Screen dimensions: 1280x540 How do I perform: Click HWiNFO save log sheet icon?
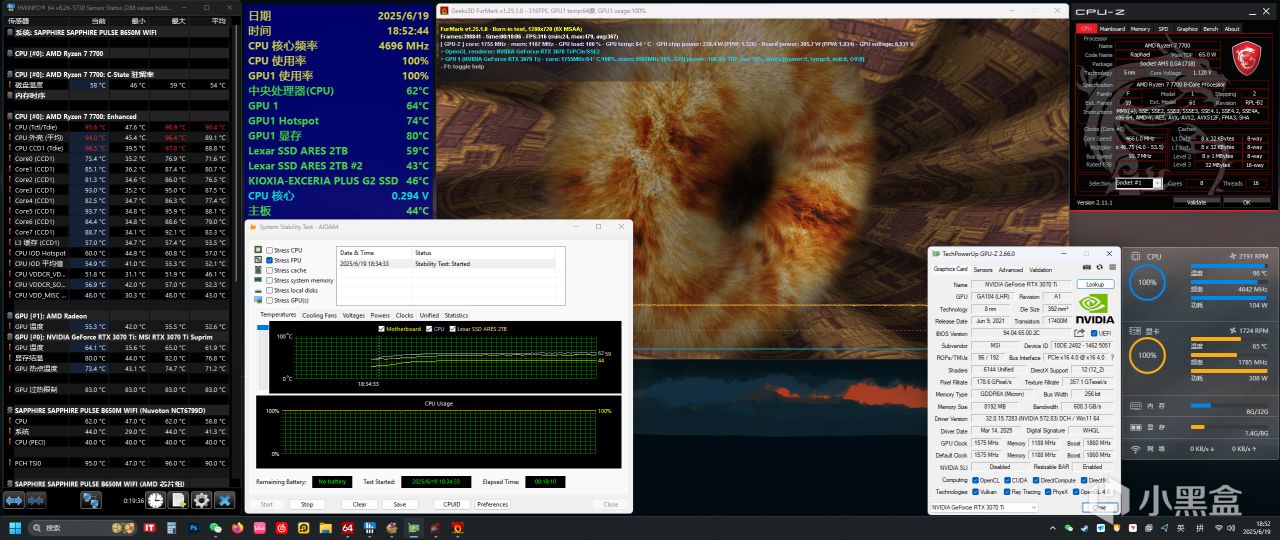(178, 500)
